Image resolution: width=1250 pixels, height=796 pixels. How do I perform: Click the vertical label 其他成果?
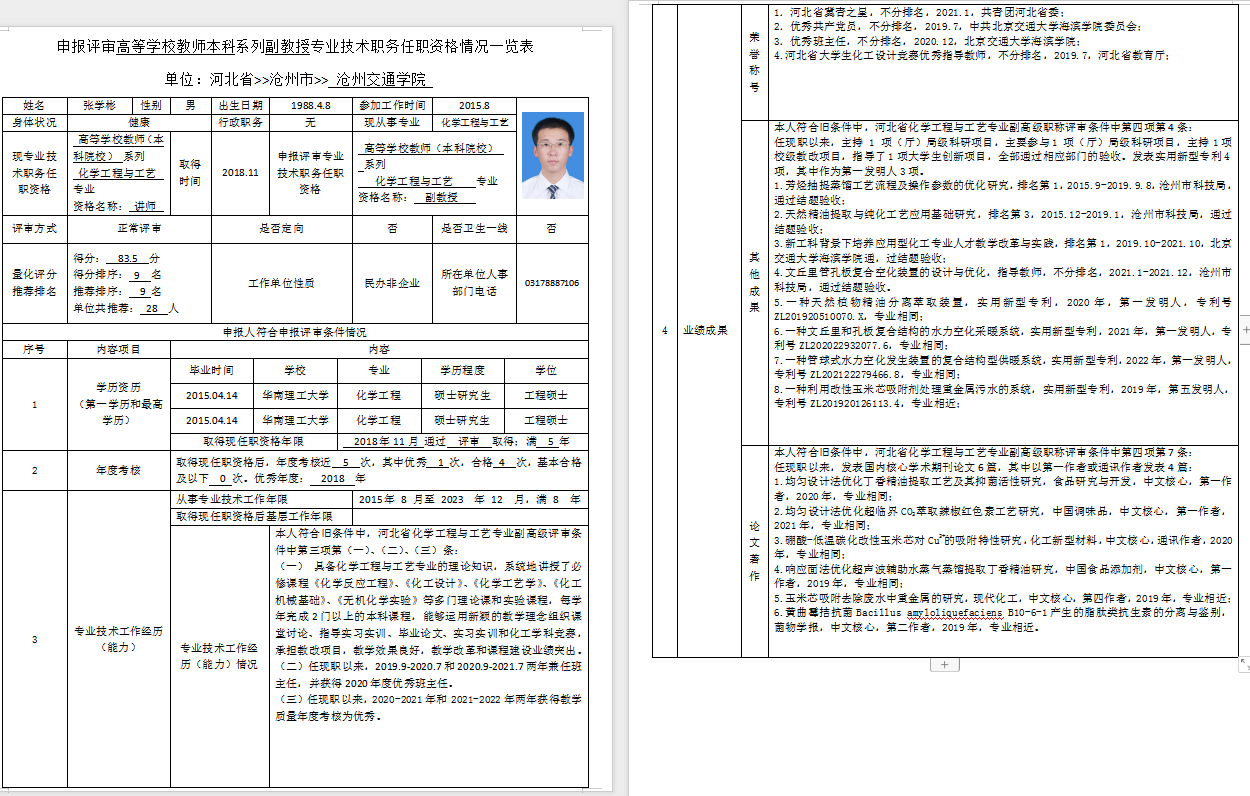754,282
